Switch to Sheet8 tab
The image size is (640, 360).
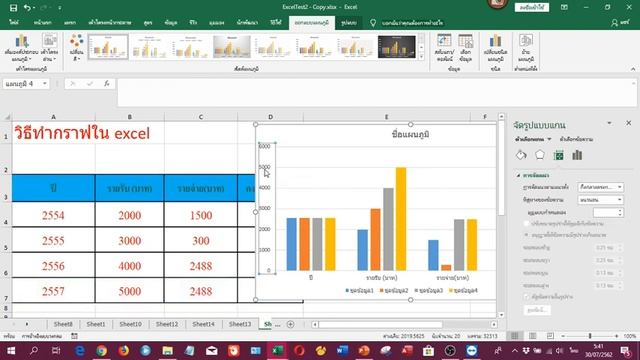click(63, 324)
